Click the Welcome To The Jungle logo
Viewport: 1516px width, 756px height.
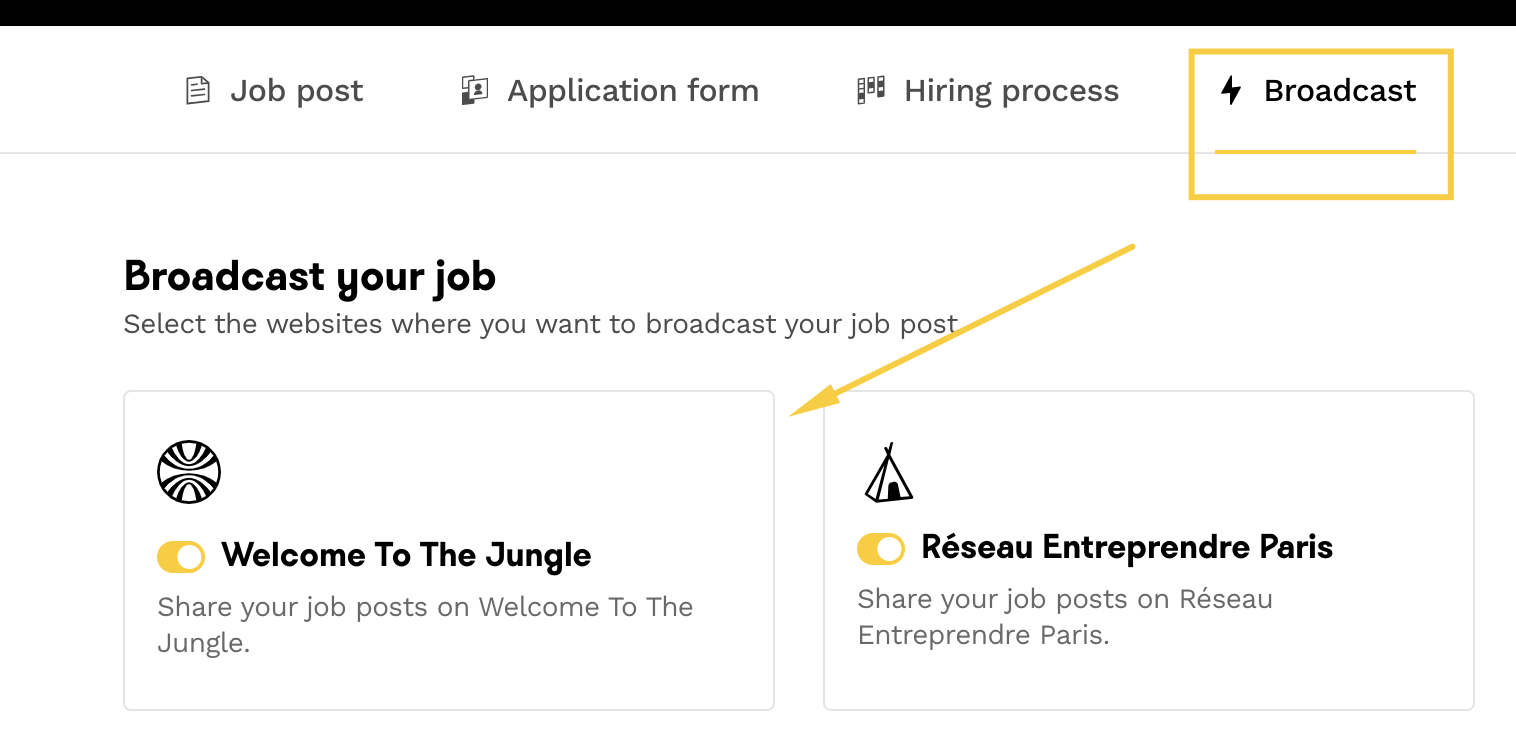189,472
